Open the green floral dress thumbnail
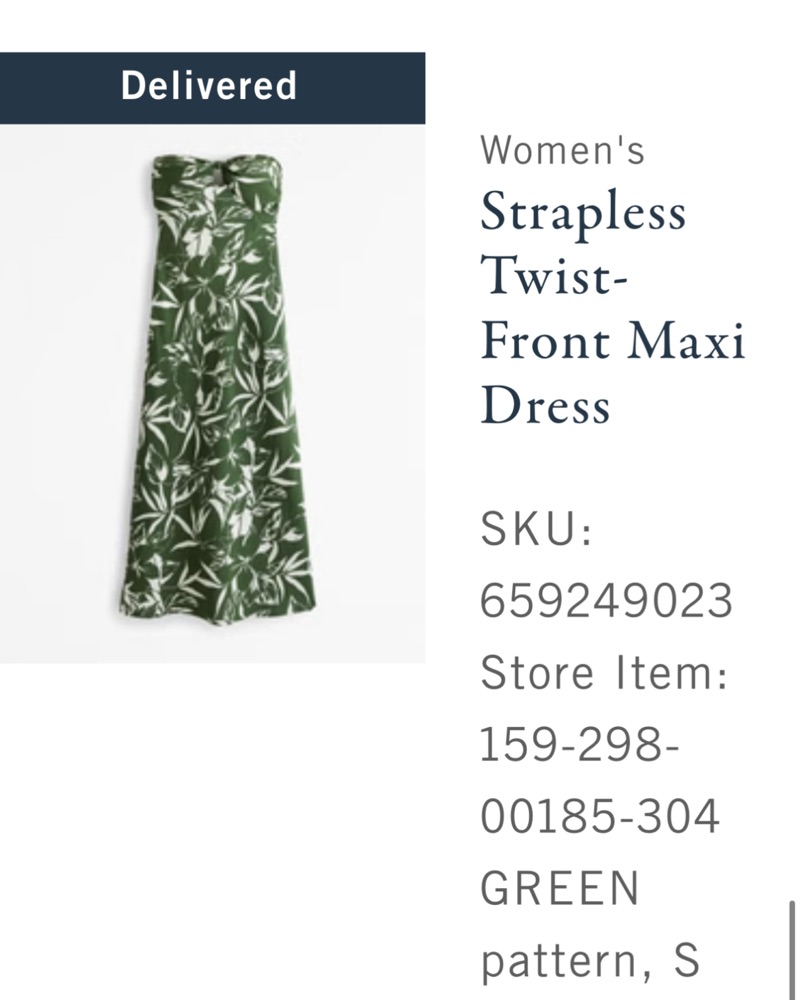The width and height of the screenshot is (801, 1000). click(212, 393)
